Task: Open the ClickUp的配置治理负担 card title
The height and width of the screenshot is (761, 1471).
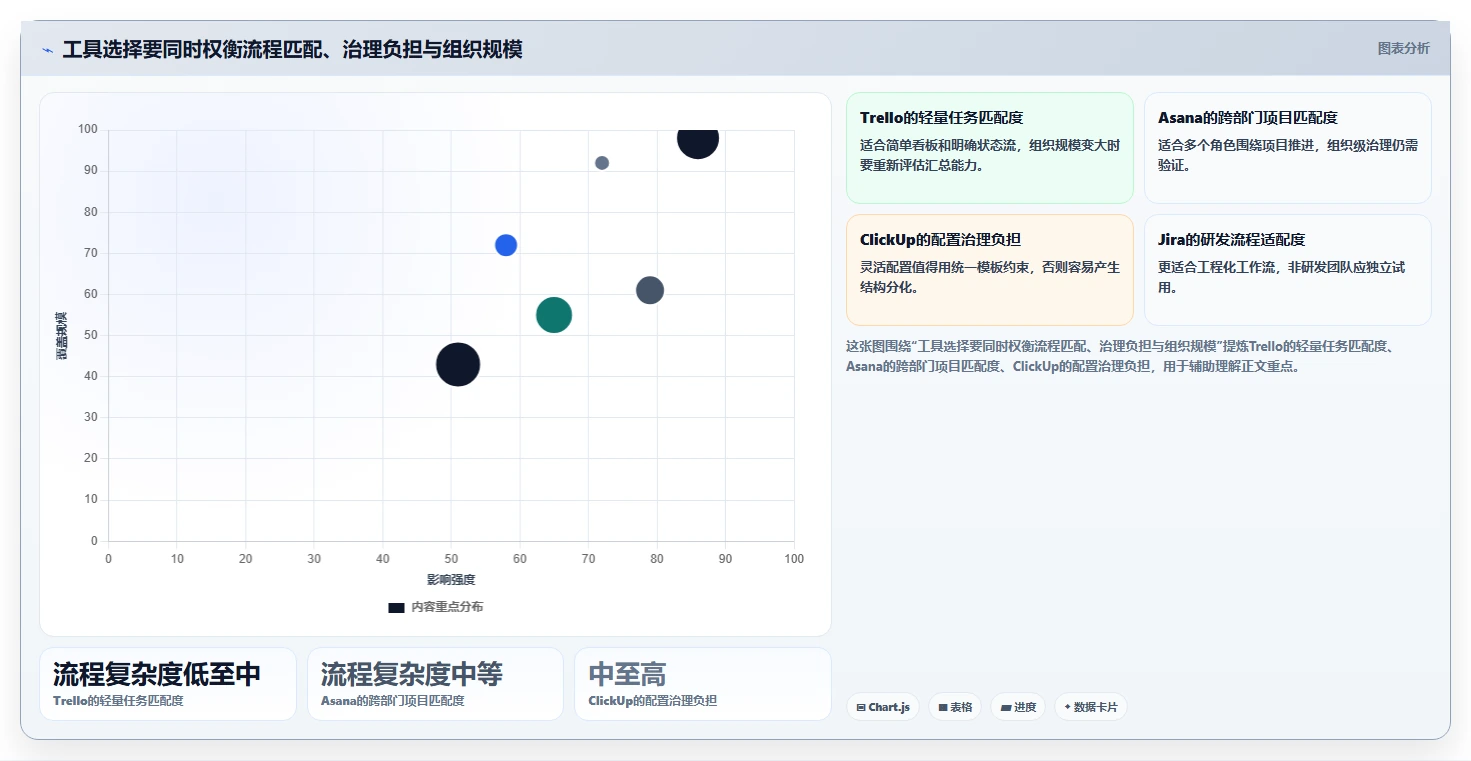Action: coord(940,240)
